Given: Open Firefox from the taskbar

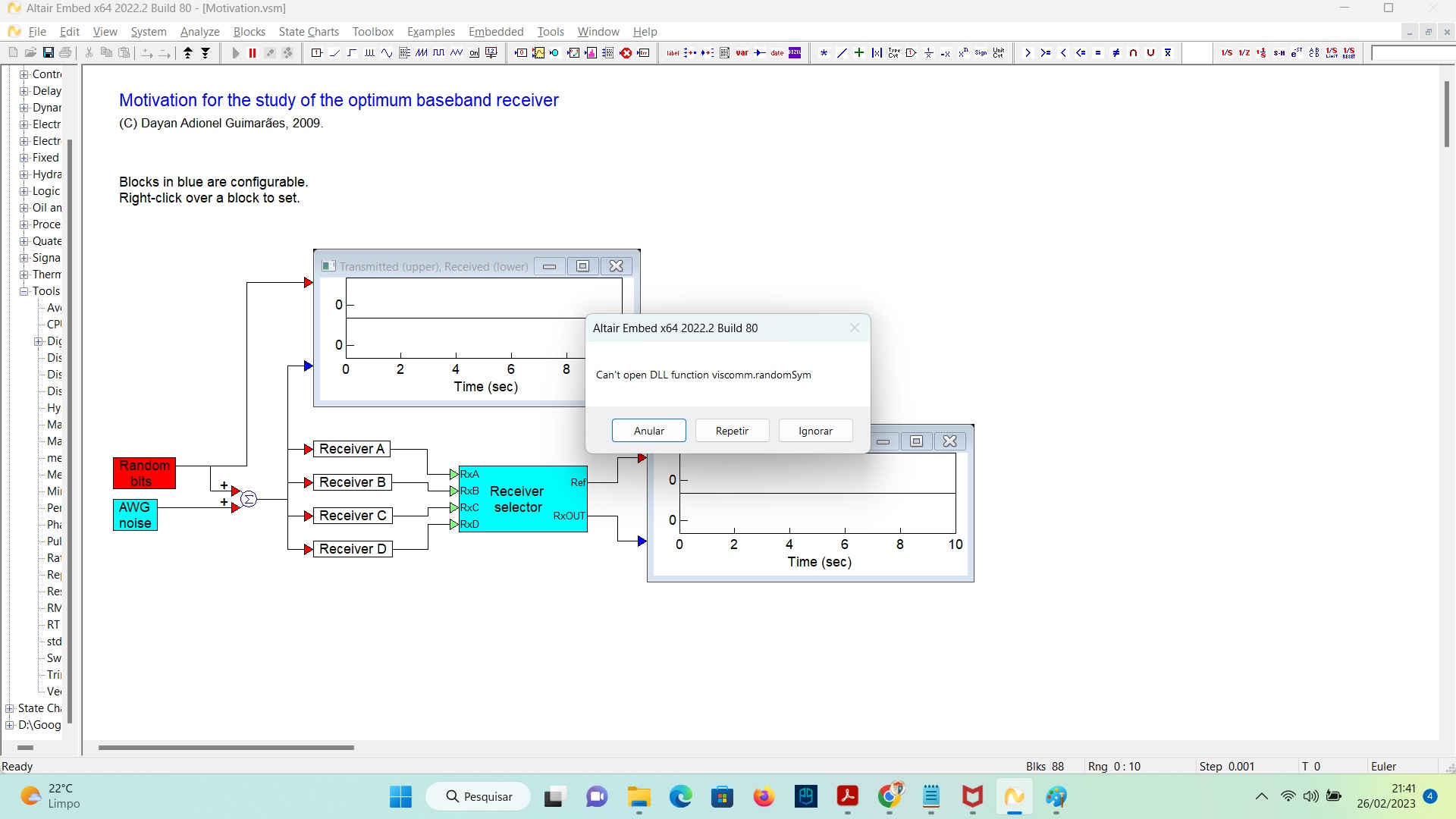Looking at the screenshot, I should pyautogui.click(x=764, y=797).
